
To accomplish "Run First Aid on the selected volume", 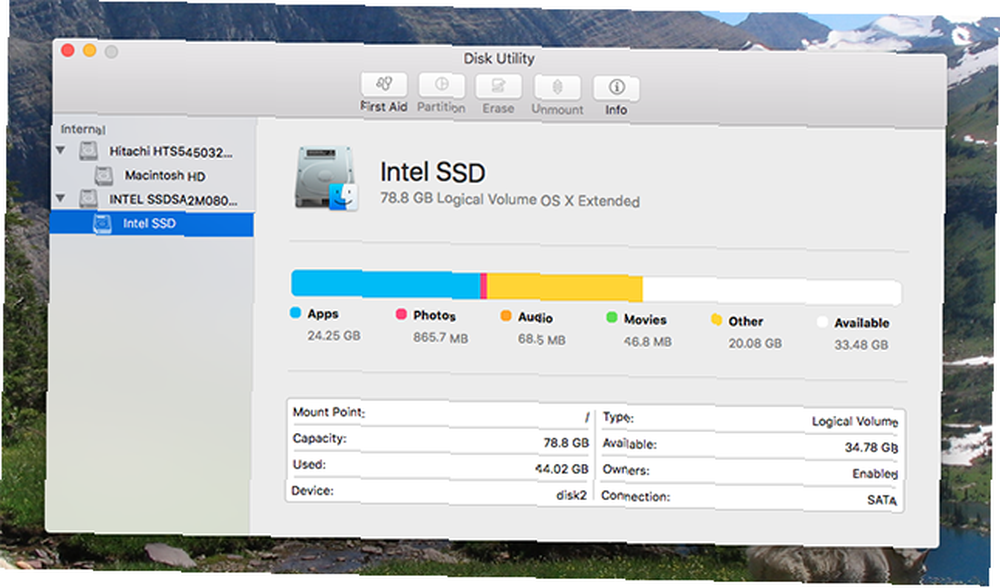I will point(384,85).
